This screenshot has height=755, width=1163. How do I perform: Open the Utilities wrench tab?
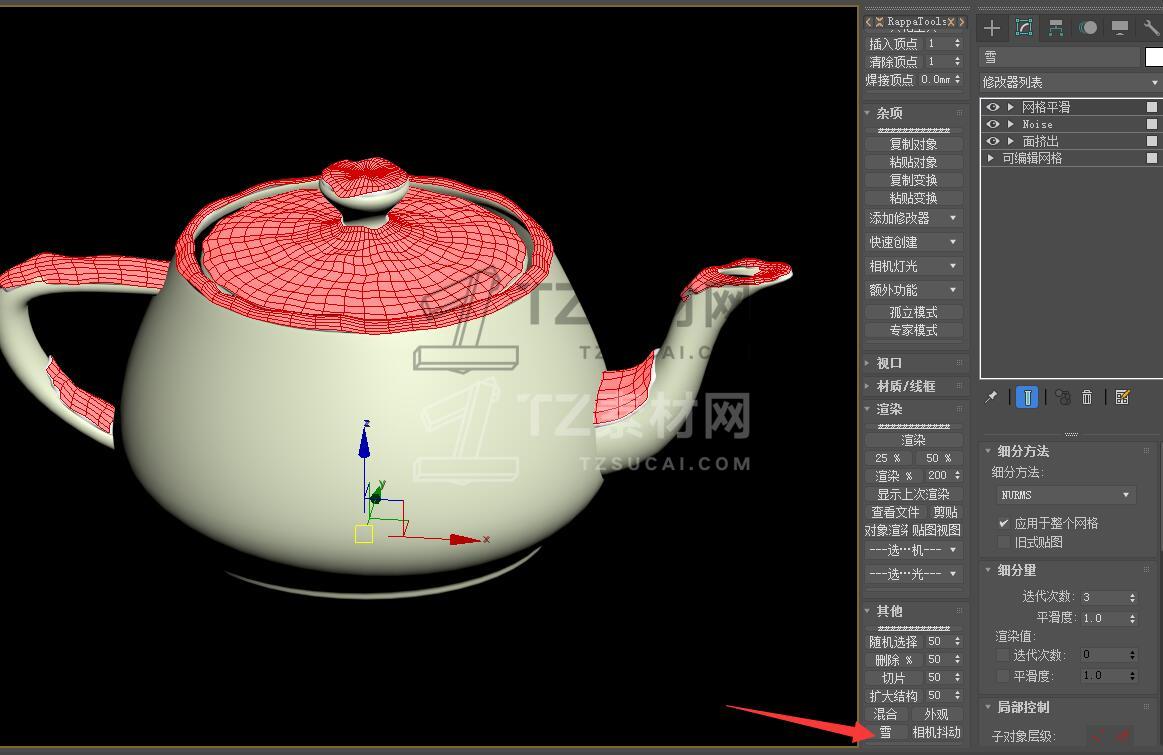click(1151, 28)
